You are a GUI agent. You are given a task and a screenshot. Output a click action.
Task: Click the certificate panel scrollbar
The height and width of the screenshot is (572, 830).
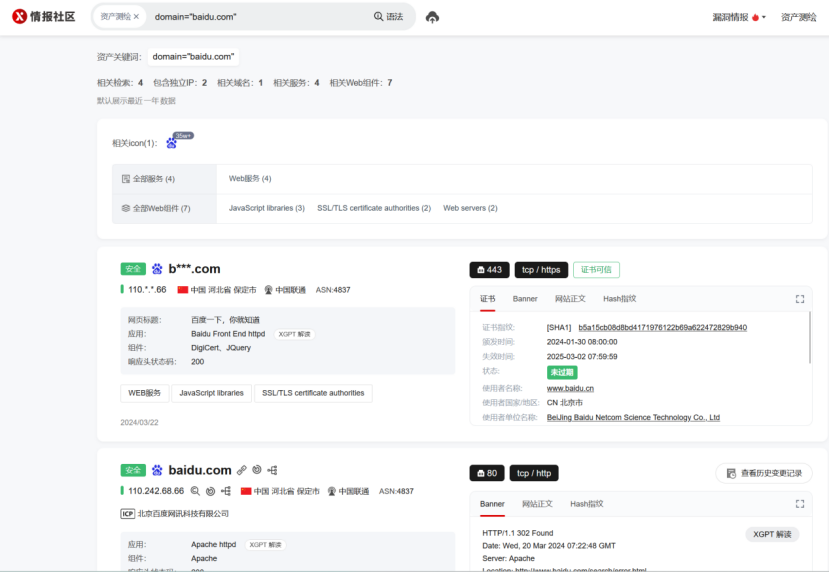click(x=810, y=338)
